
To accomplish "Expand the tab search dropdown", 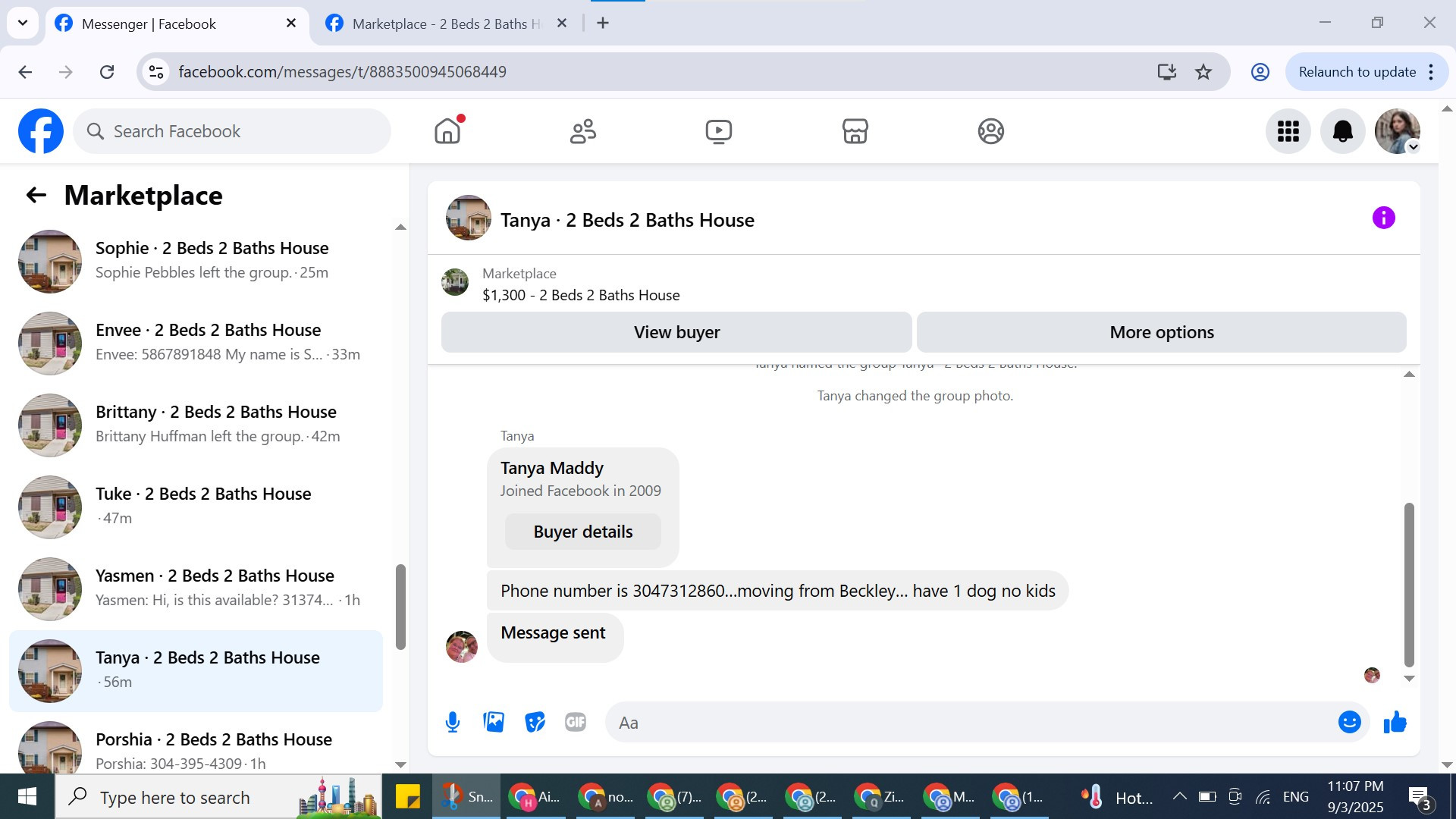I will [23, 24].
